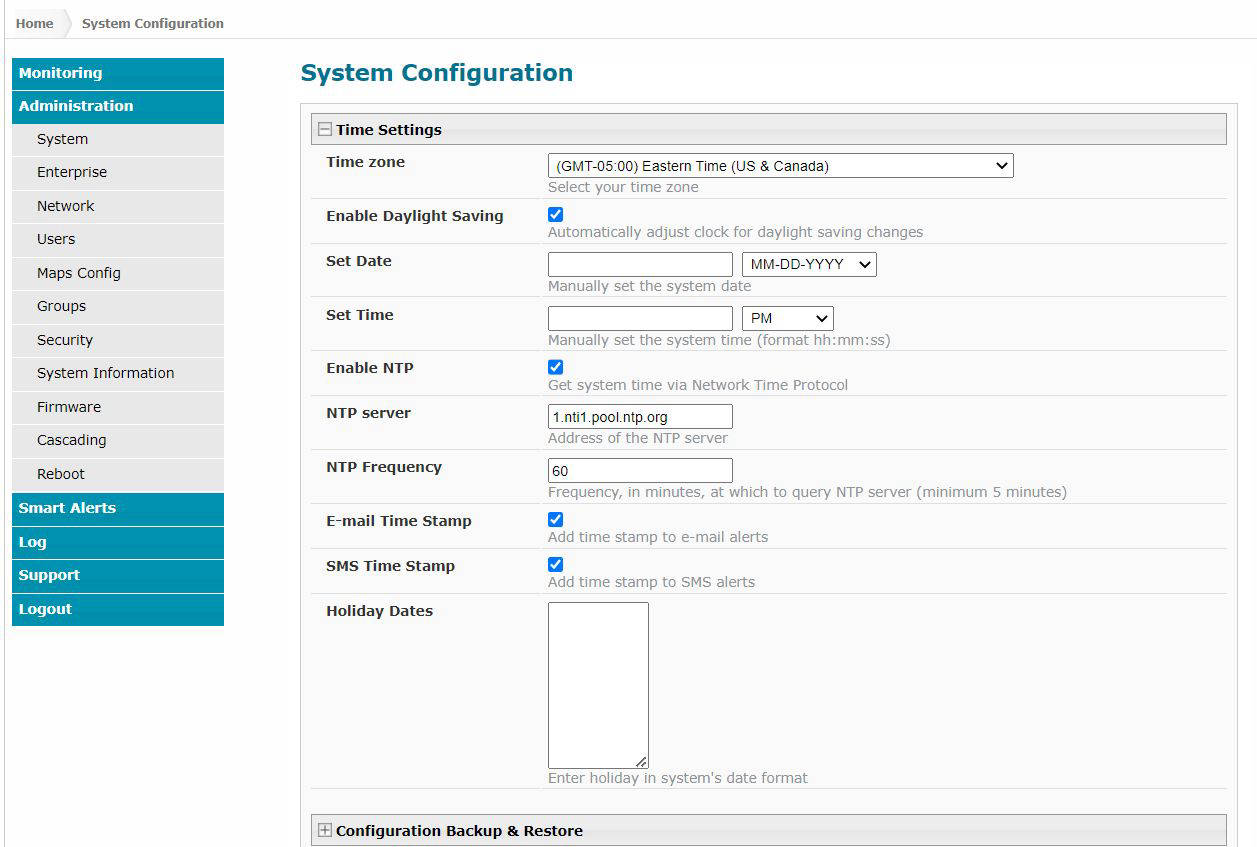Screen dimensions: 1257x847
Task: Select Users under Administration
Action: [118, 239]
